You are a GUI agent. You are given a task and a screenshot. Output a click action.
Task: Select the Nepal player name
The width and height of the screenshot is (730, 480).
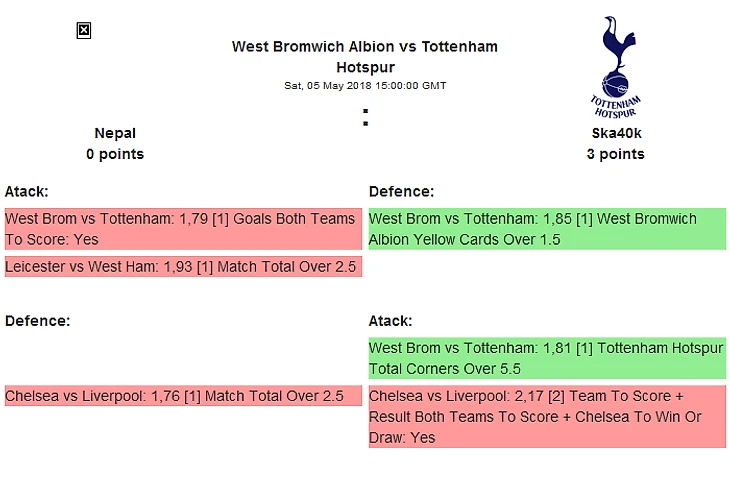[x=115, y=133]
